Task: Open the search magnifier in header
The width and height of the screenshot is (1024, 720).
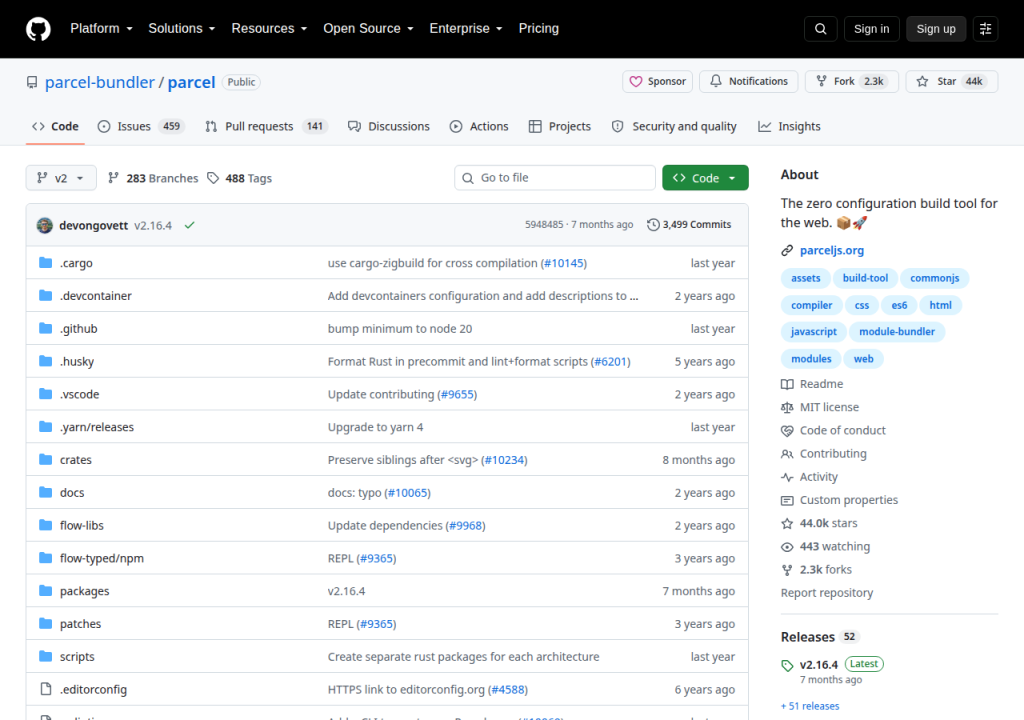Action: point(820,29)
